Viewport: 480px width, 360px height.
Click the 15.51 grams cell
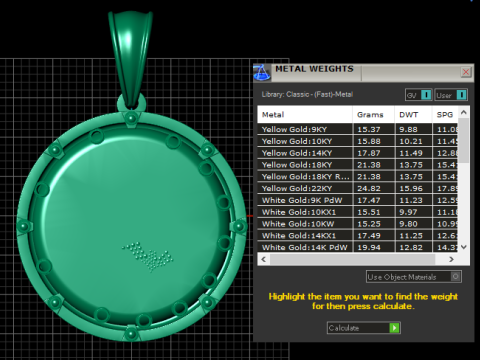coord(374,212)
